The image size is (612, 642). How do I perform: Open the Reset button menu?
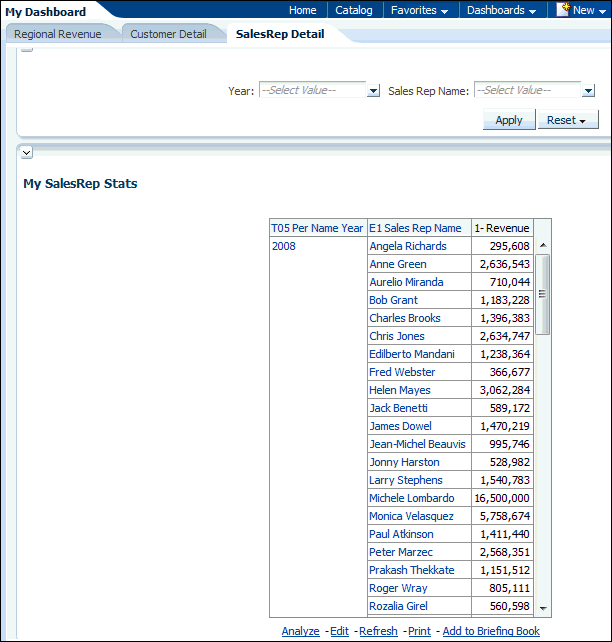pyautogui.click(x=567, y=120)
